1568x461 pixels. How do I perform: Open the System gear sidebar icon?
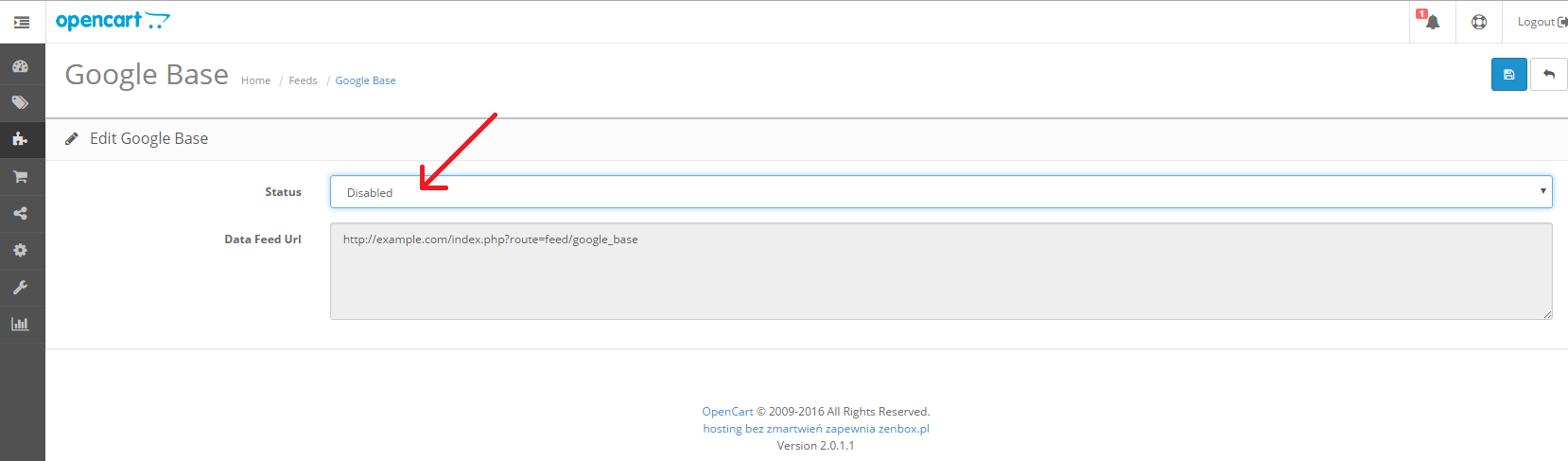coord(20,250)
